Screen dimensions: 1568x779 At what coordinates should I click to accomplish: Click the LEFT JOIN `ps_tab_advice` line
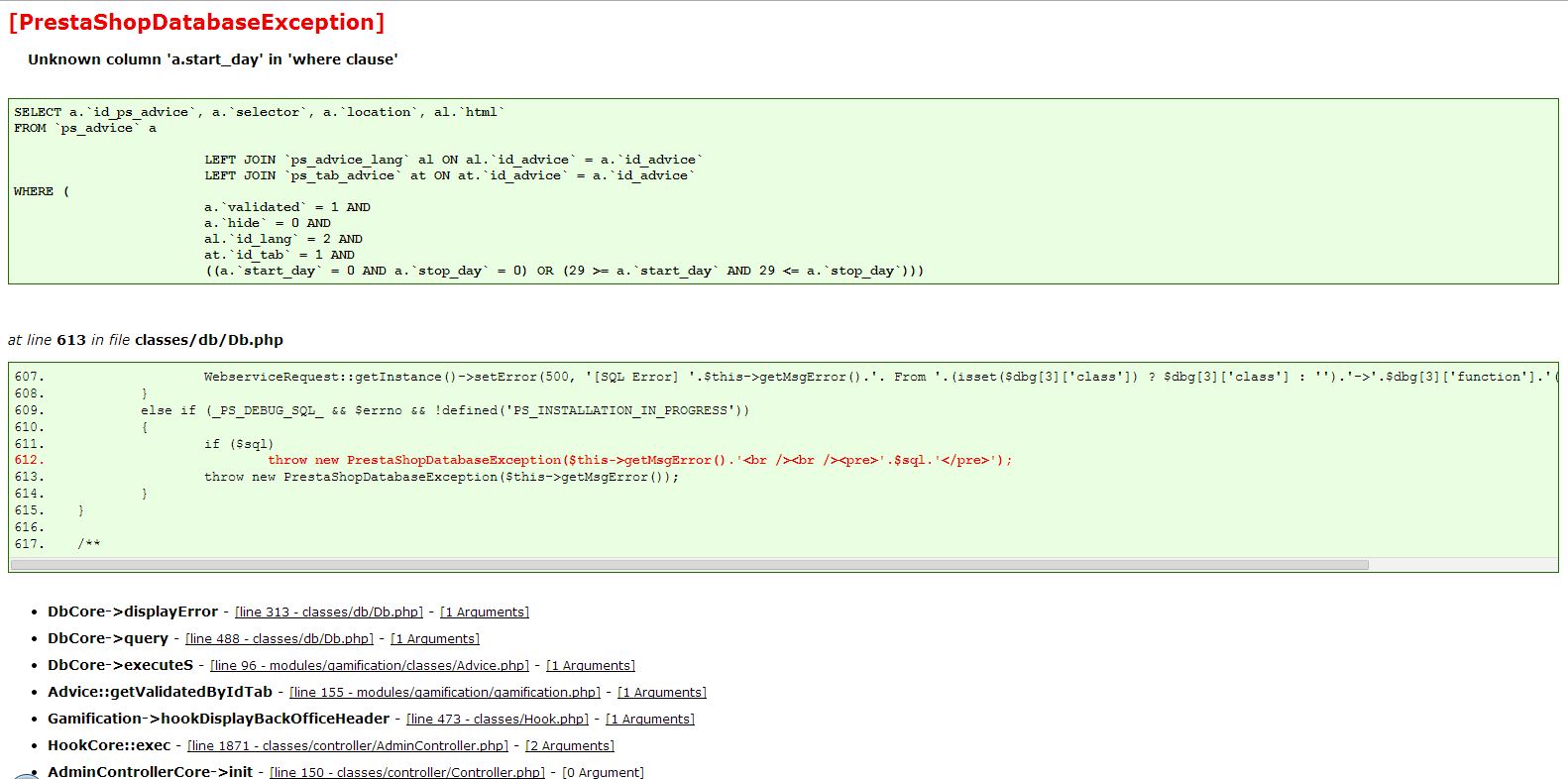pyautogui.click(x=450, y=175)
